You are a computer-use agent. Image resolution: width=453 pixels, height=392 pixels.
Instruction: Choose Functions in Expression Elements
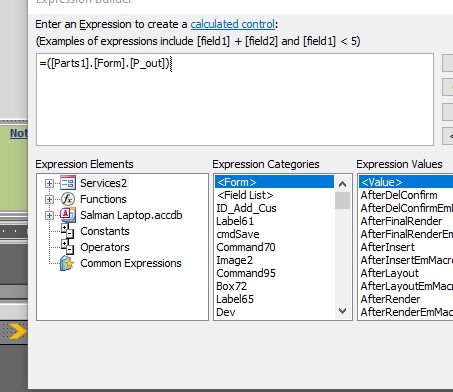click(x=103, y=199)
